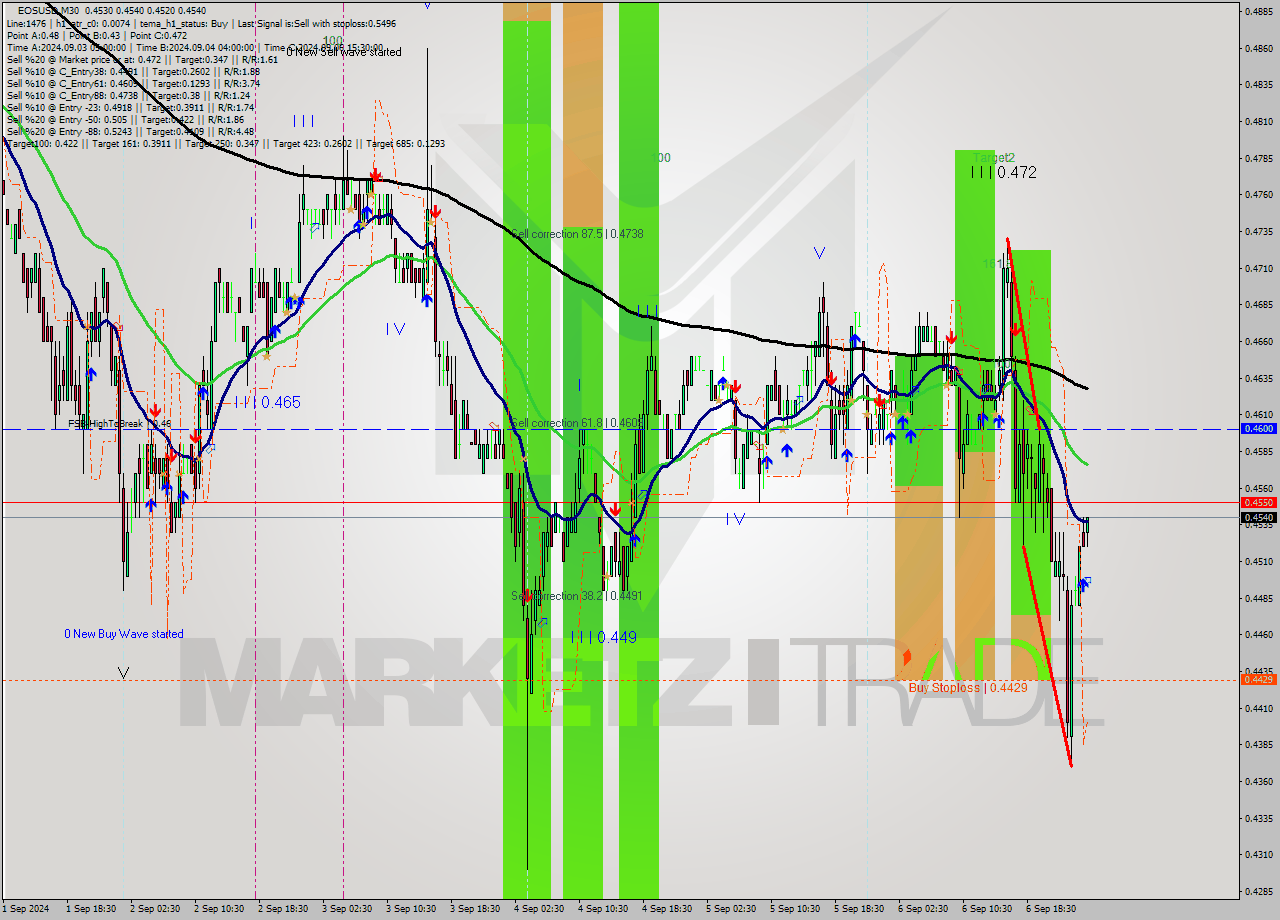Click the 'Sell correction 61.8 | 0.4605' label
This screenshot has width=1280, height=920.
click(x=577, y=423)
